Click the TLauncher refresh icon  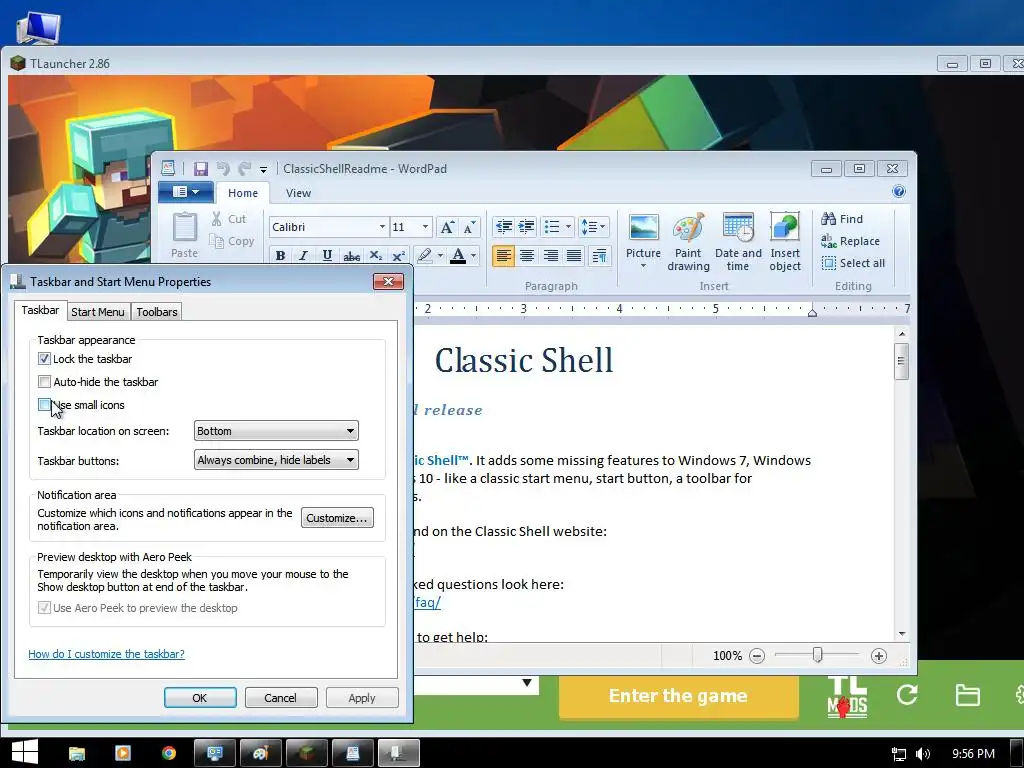(x=907, y=694)
